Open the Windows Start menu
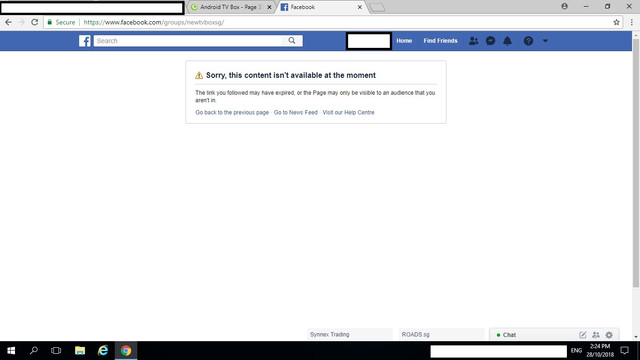Image resolution: width=640 pixels, height=360 pixels. click(11, 351)
